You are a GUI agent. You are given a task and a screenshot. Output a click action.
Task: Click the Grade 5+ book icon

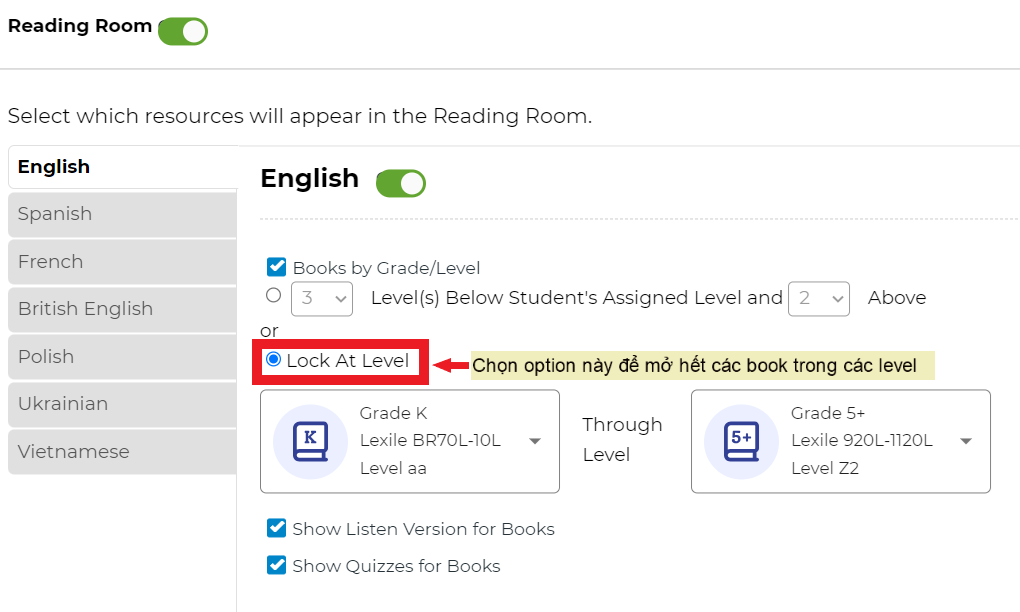(x=740, y=441)
